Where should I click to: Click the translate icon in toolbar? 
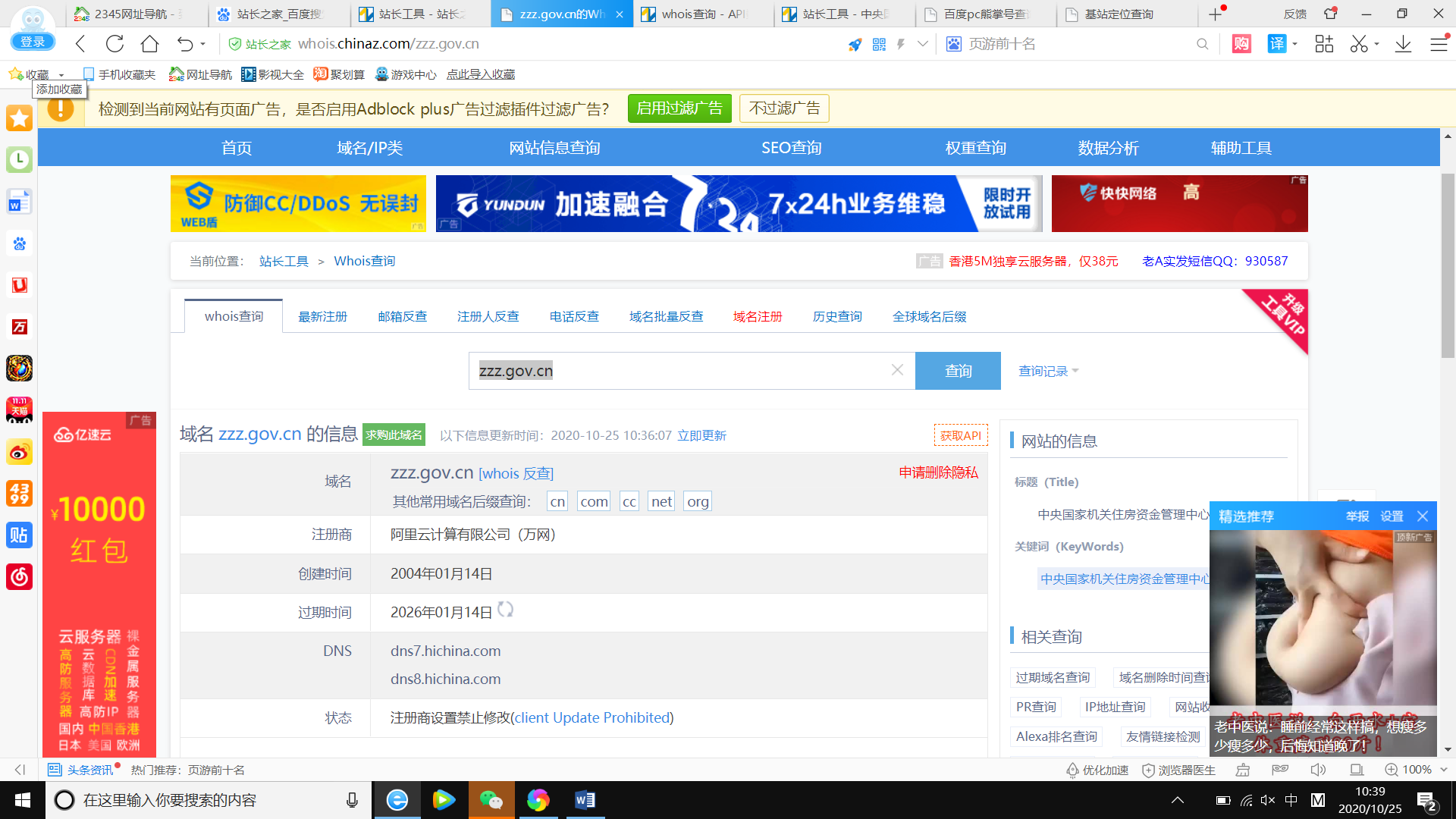1277,44
